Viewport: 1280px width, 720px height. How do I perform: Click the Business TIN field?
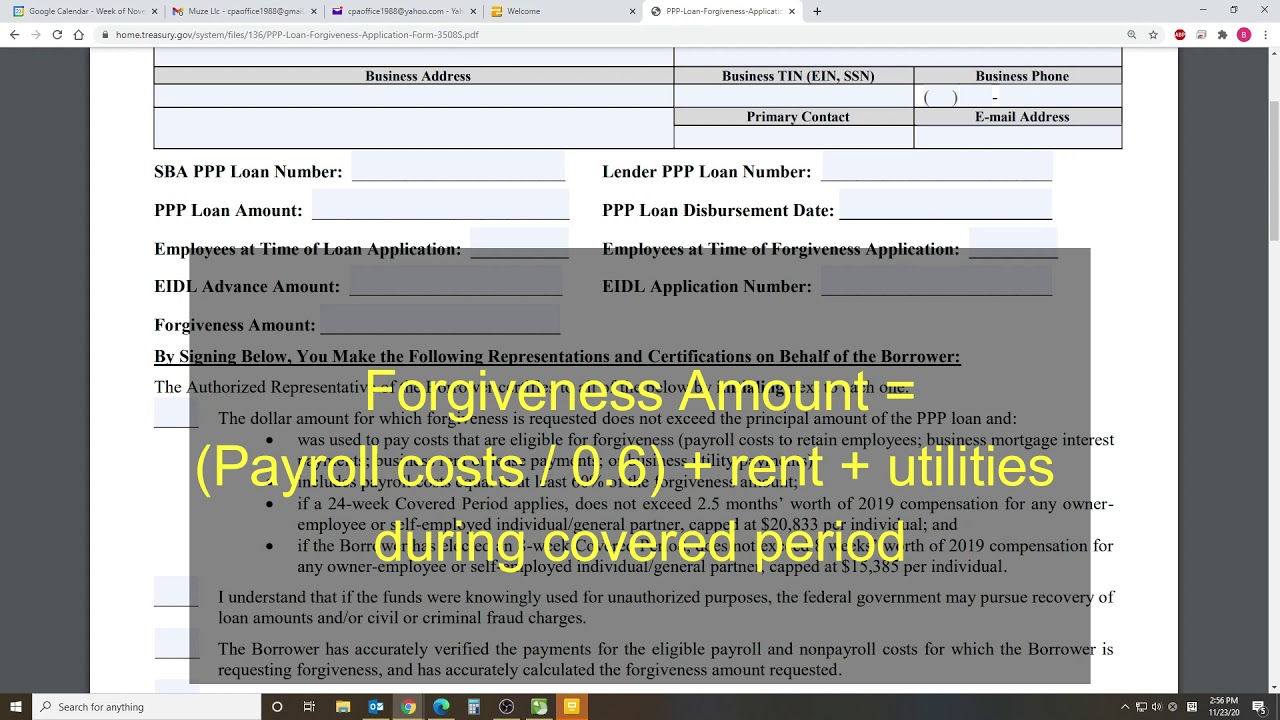(x=793, y=96)
